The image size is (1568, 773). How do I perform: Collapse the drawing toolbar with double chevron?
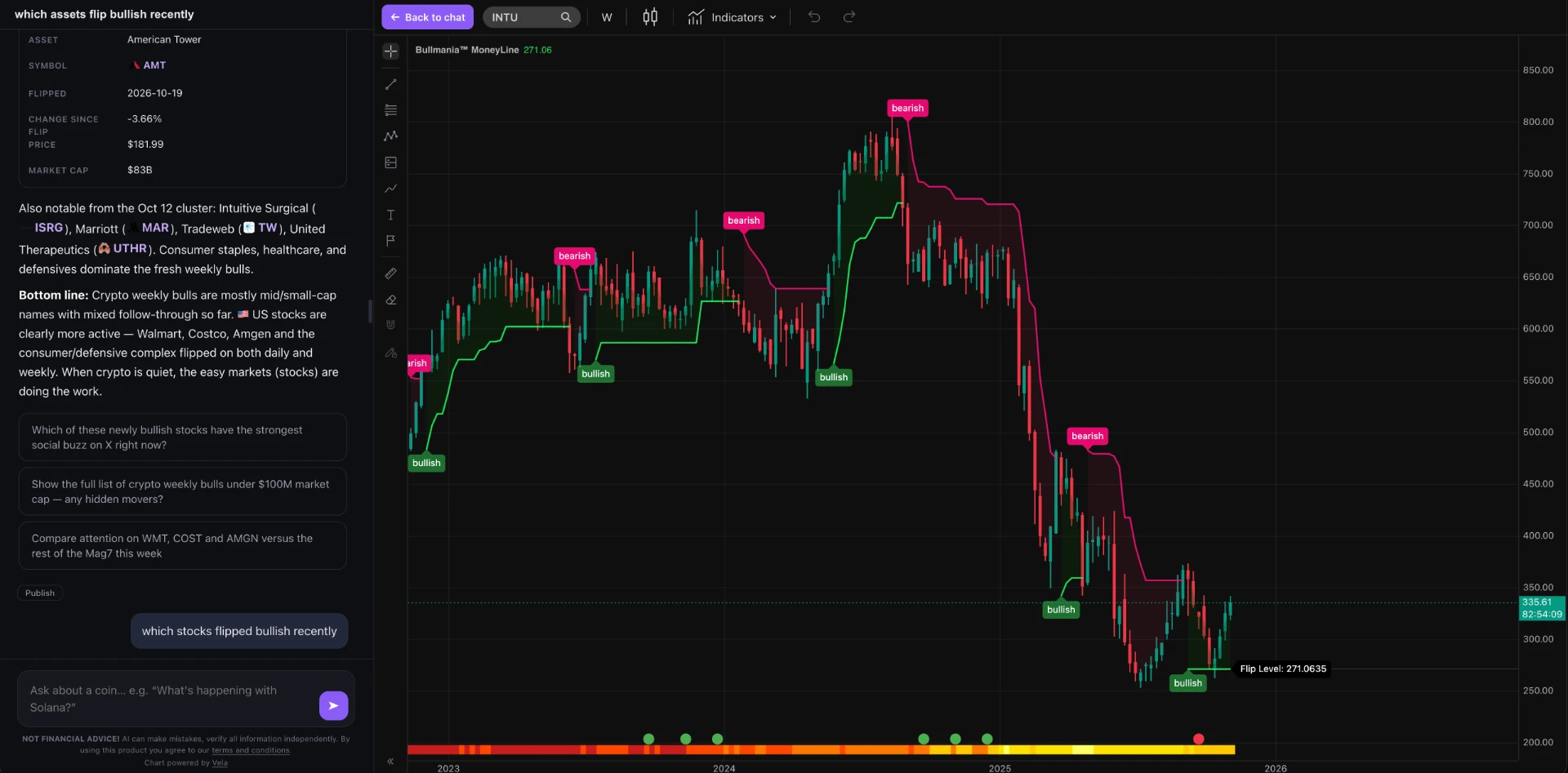tap(390, 761)
